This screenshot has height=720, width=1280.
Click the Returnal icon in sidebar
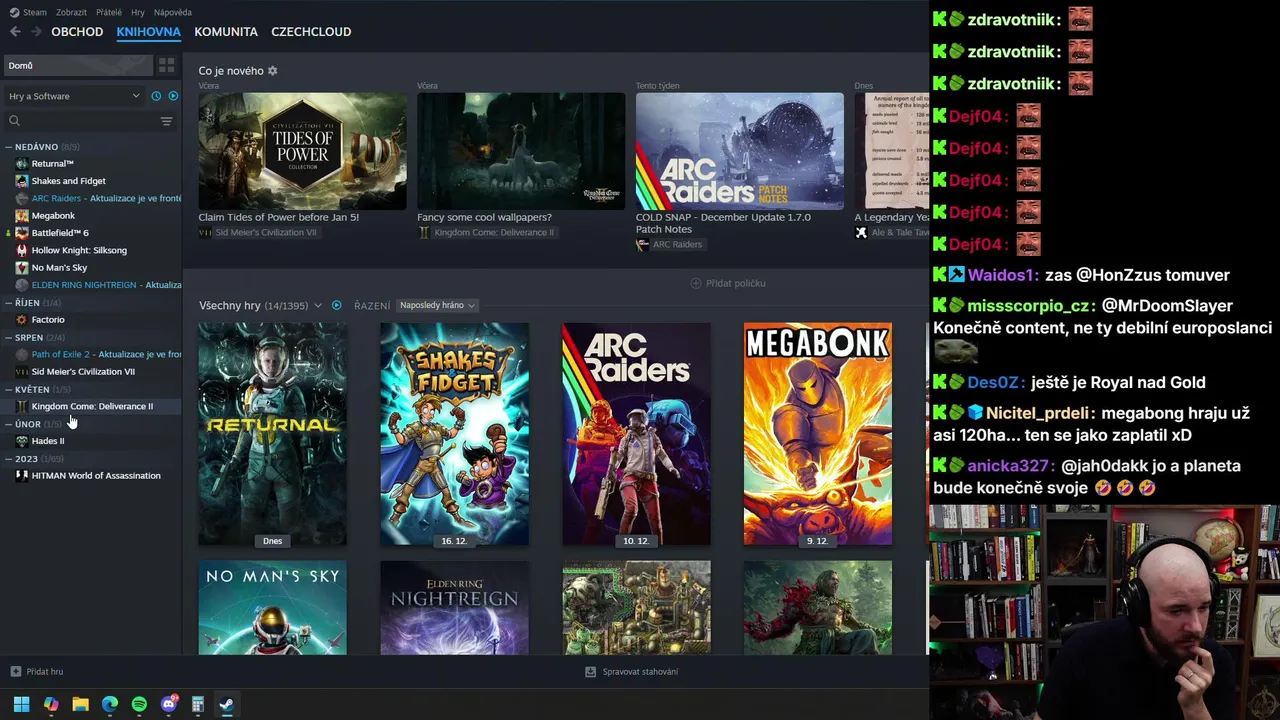coord(22,163)
